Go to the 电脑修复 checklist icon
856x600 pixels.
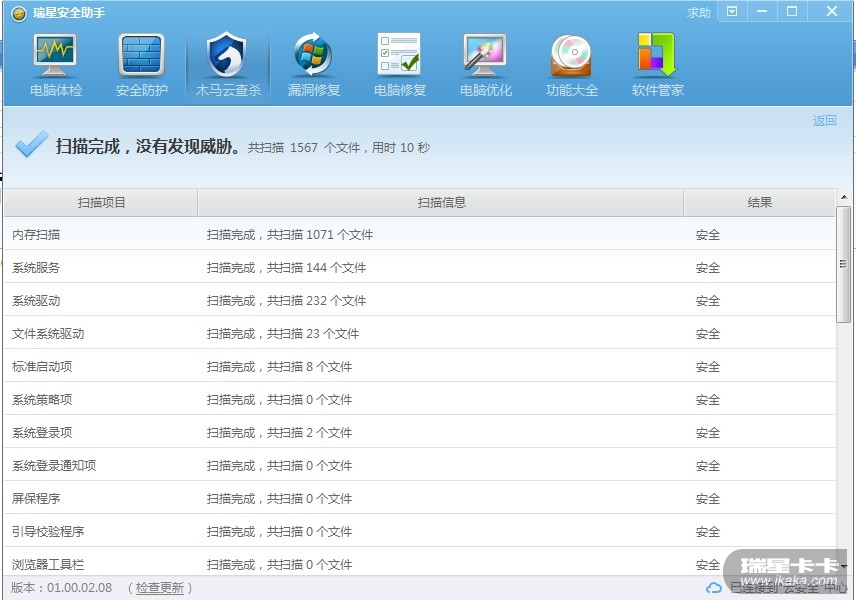(400, 64)
